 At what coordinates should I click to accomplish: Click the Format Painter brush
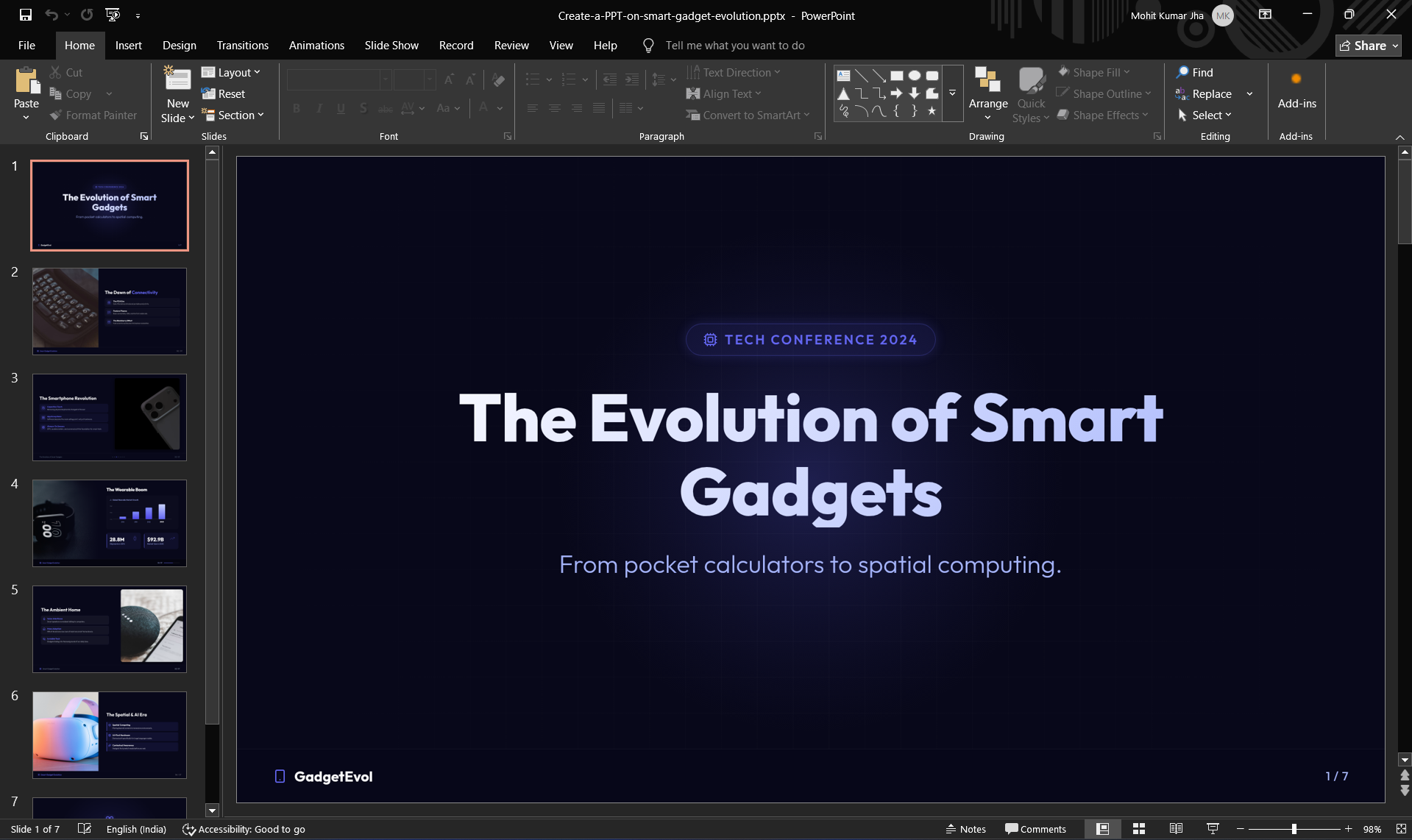(x=55, y=115)
